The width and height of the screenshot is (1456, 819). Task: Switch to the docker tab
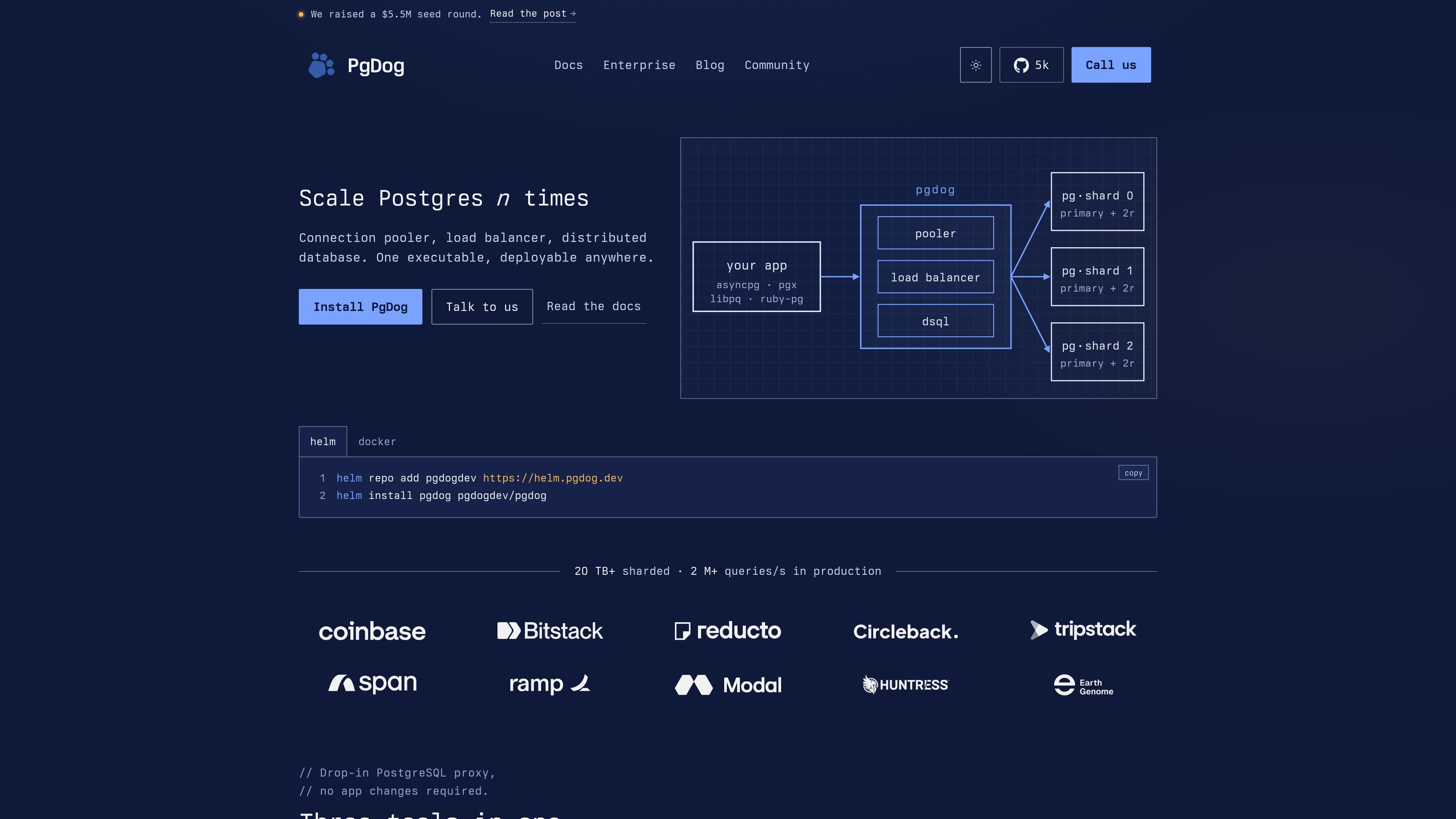377,441
